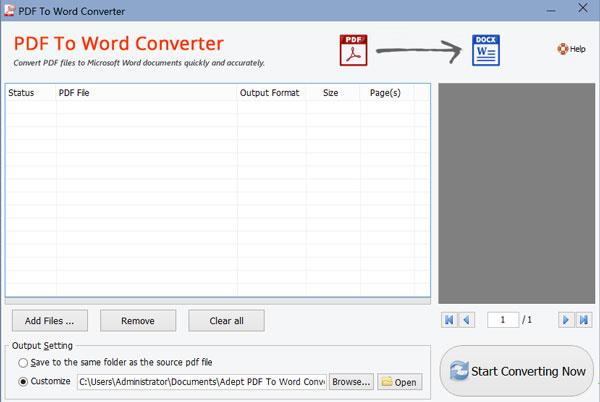The width and height of the screenshot is (600, 402).
Task: Jump to the last preview page
Action: click(x=584, y=319)
